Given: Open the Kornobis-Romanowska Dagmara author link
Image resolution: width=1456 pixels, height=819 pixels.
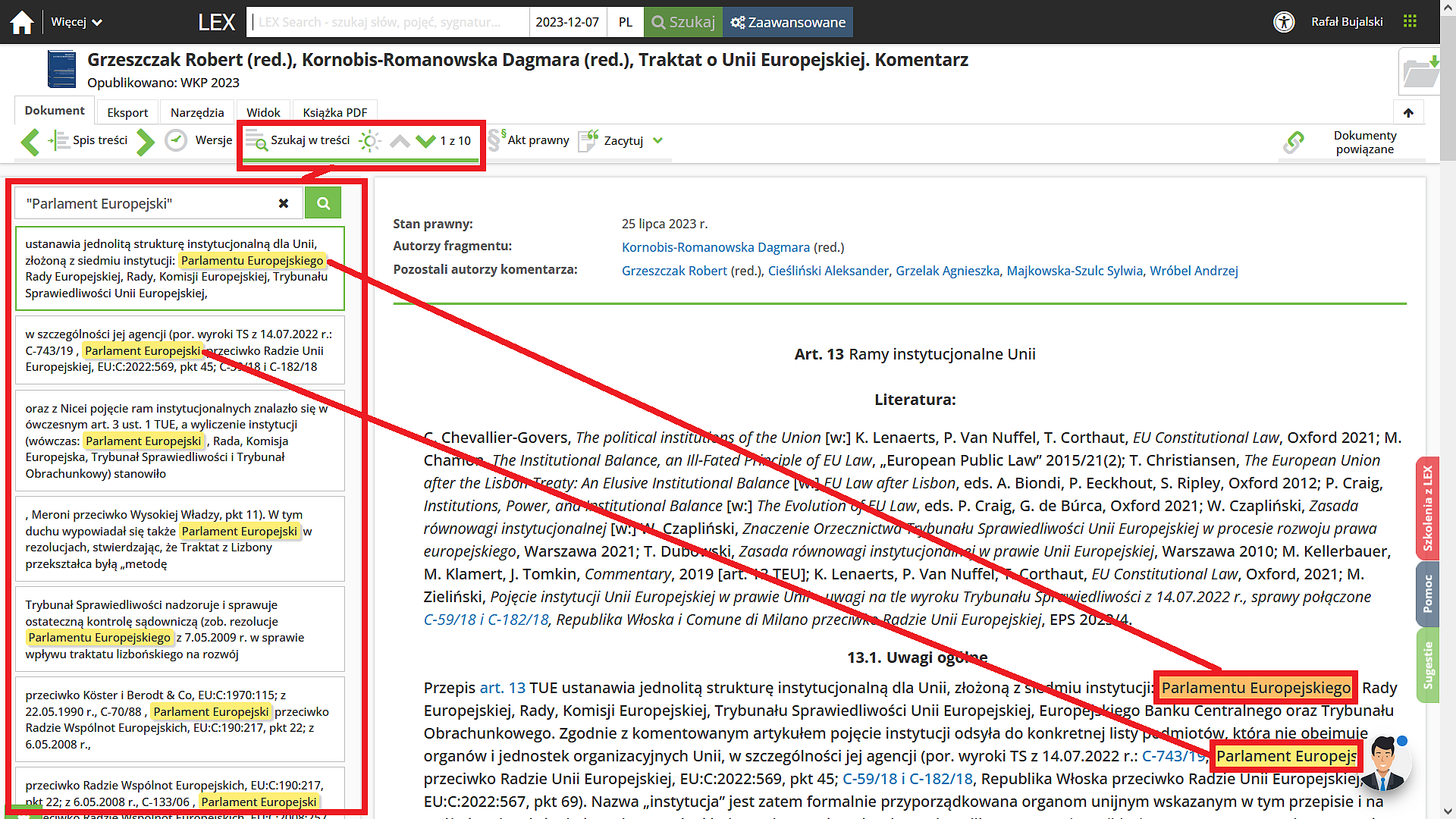Looking at the screenshot, I should [715, 247].
